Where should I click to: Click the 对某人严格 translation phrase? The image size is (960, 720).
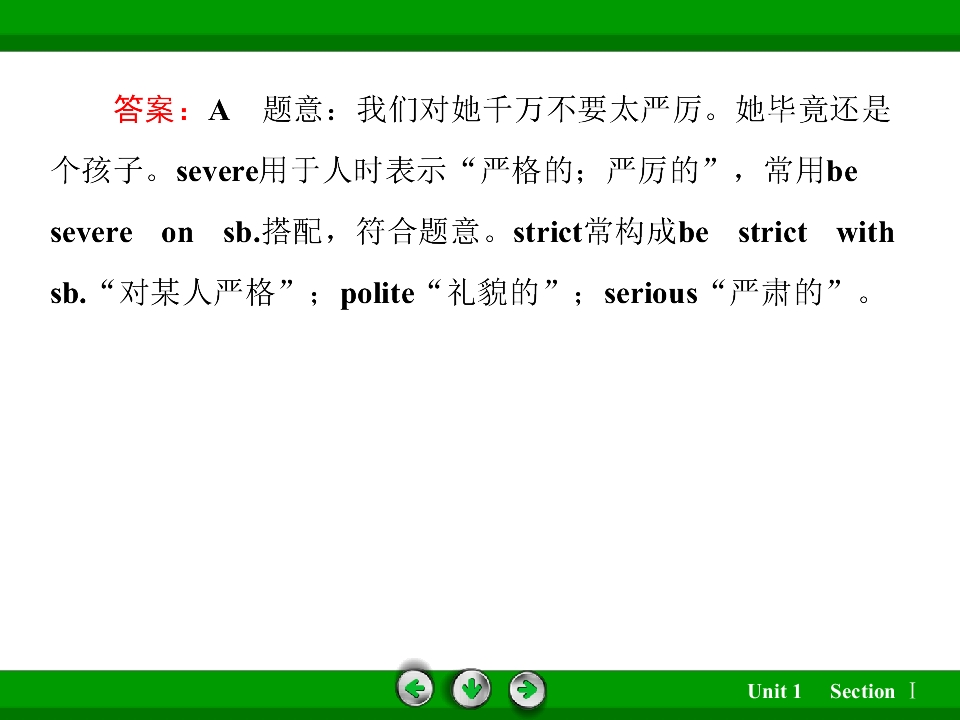tap(197, 293)
